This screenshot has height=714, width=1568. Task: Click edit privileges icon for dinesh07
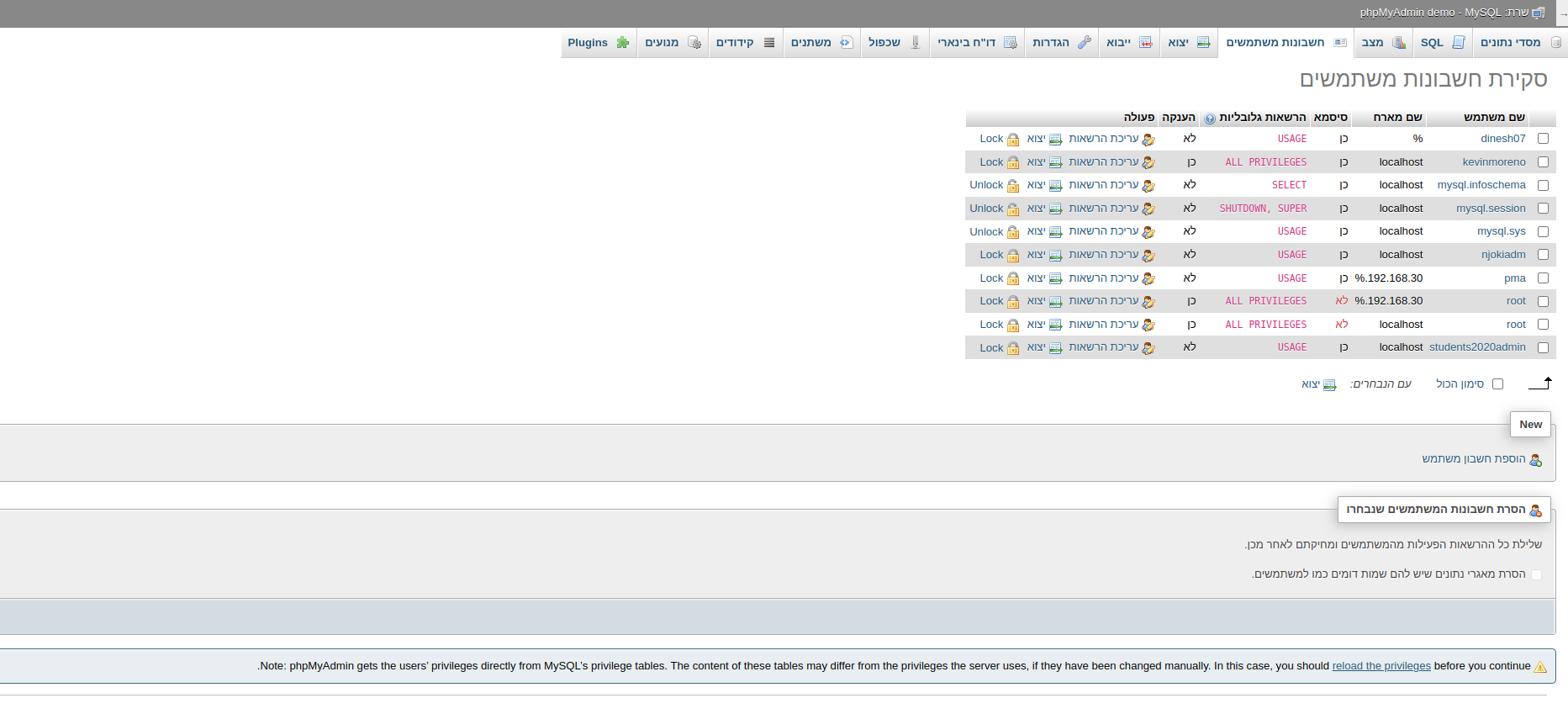click(1148, 140)
